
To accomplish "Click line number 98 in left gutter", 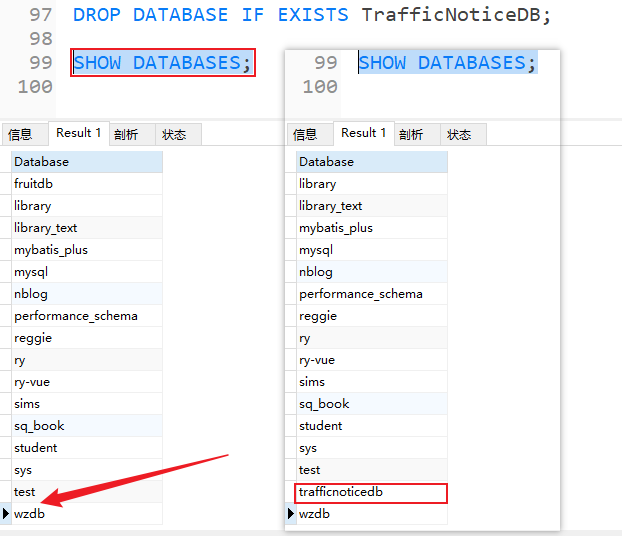I will click(x=40, y=39).
